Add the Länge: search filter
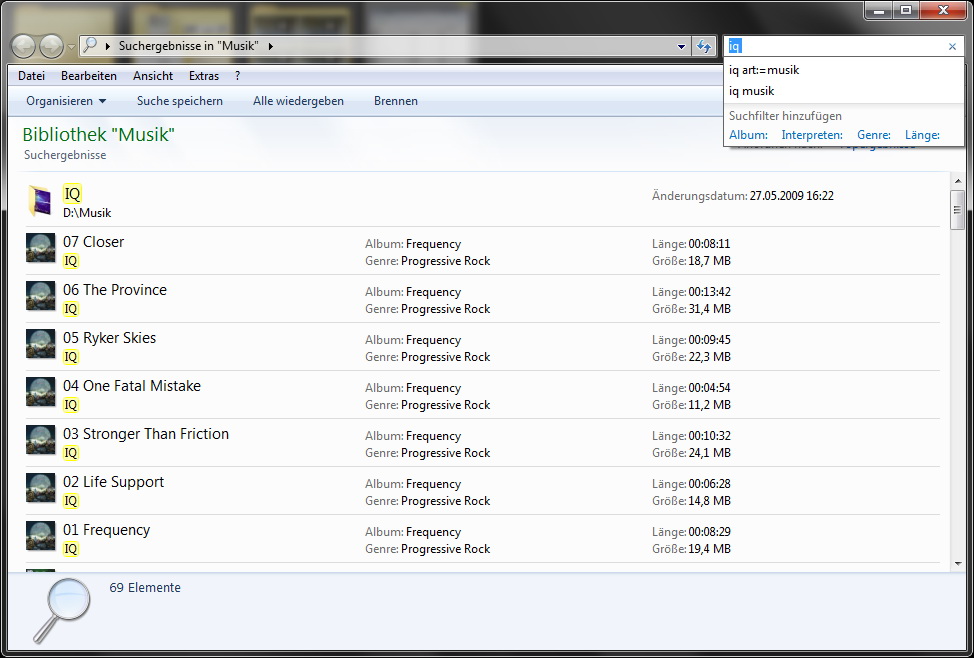974x658 pixels. [x=922, y=135]
